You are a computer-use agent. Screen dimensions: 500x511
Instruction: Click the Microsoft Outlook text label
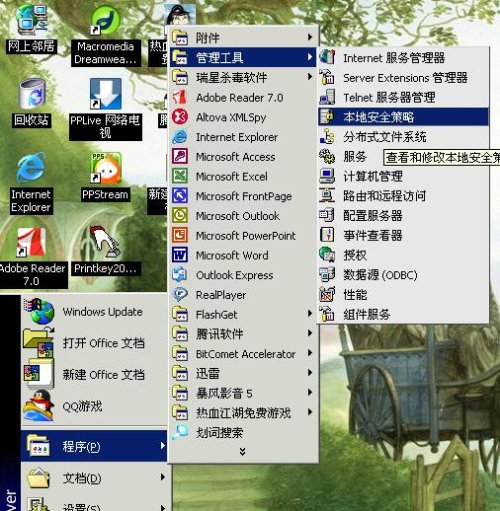[238, 216]
